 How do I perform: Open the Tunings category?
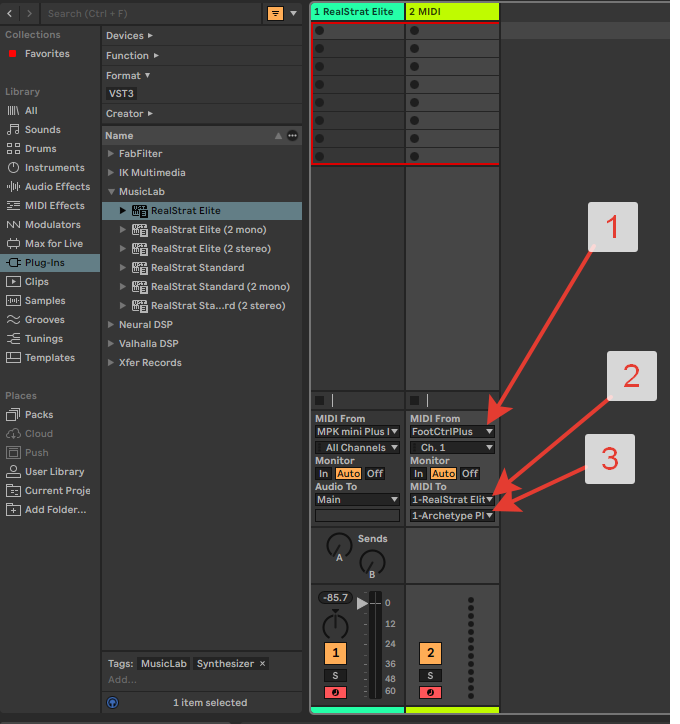[x=43, y=338]
